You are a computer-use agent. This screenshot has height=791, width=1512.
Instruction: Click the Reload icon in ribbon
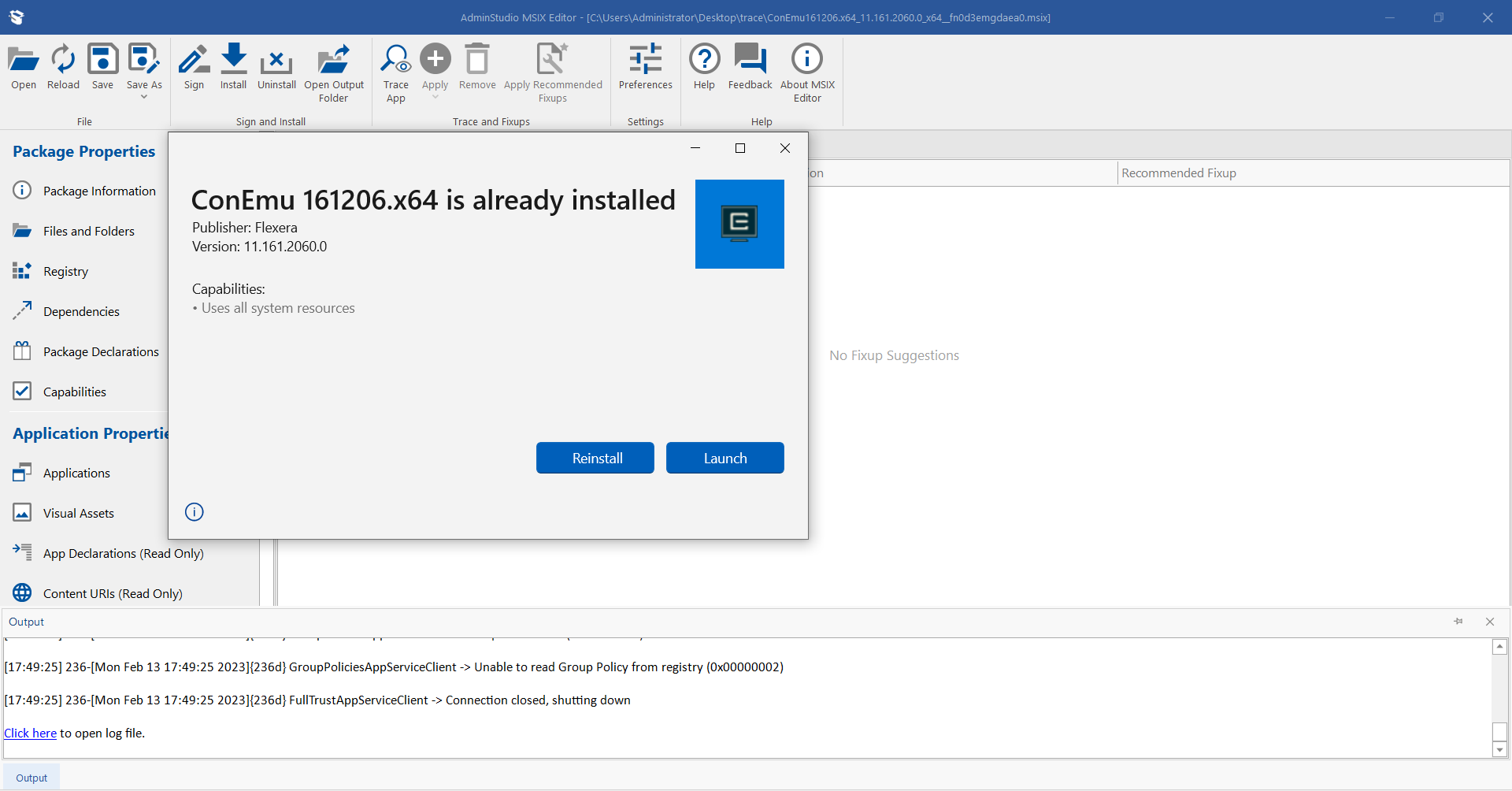click(x=63, y=61)
